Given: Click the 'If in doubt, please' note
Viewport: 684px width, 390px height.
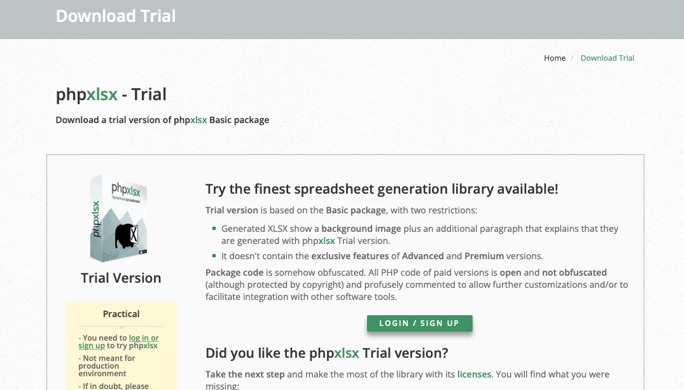Looking at the screenshot, I should click(113, 386).
